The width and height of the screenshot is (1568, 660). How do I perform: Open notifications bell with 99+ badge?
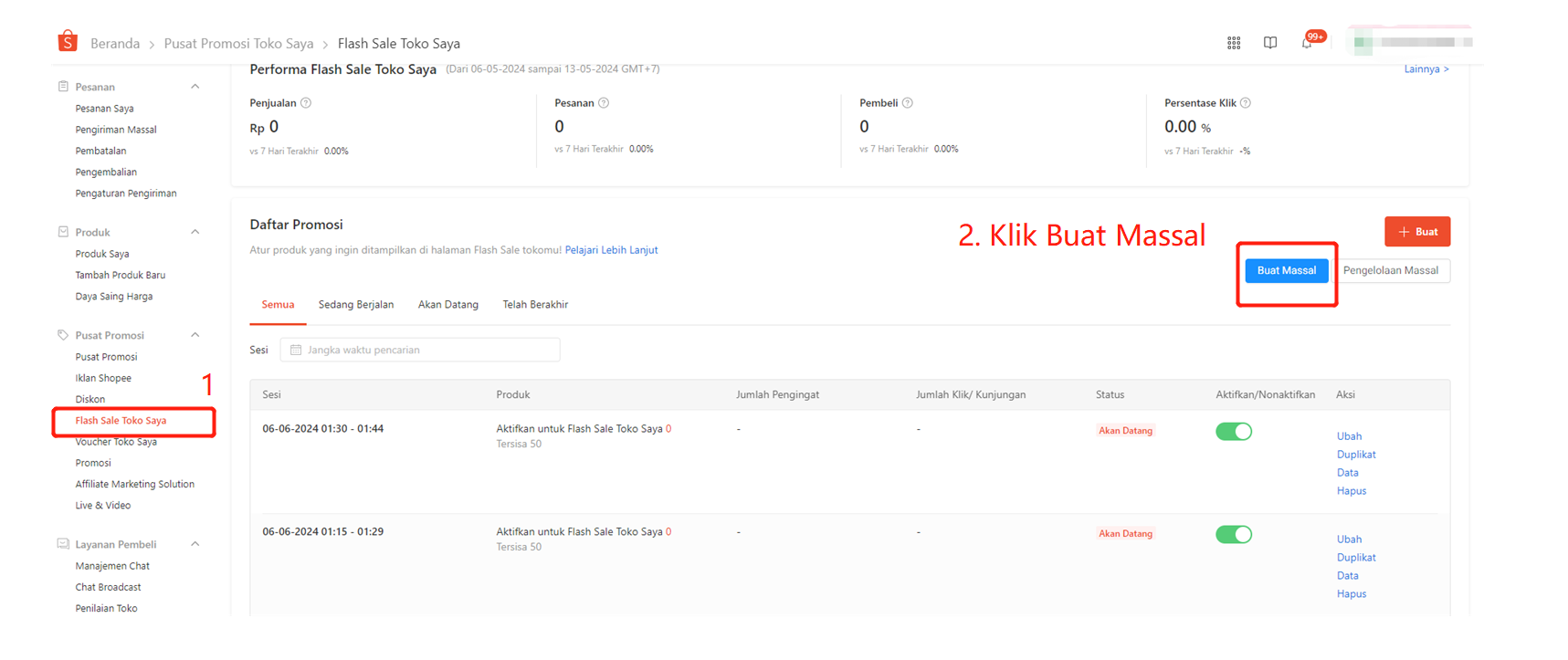point(1308,43)
